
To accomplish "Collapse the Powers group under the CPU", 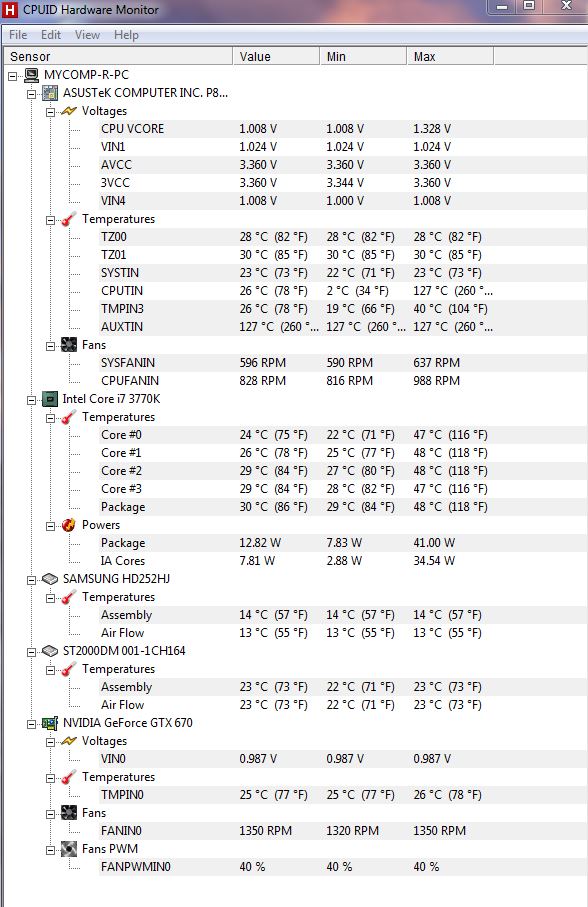I will point(51,525).
